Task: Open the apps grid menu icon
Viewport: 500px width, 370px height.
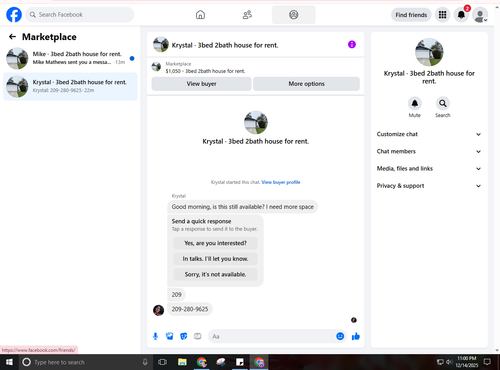Action: point(442,15)
